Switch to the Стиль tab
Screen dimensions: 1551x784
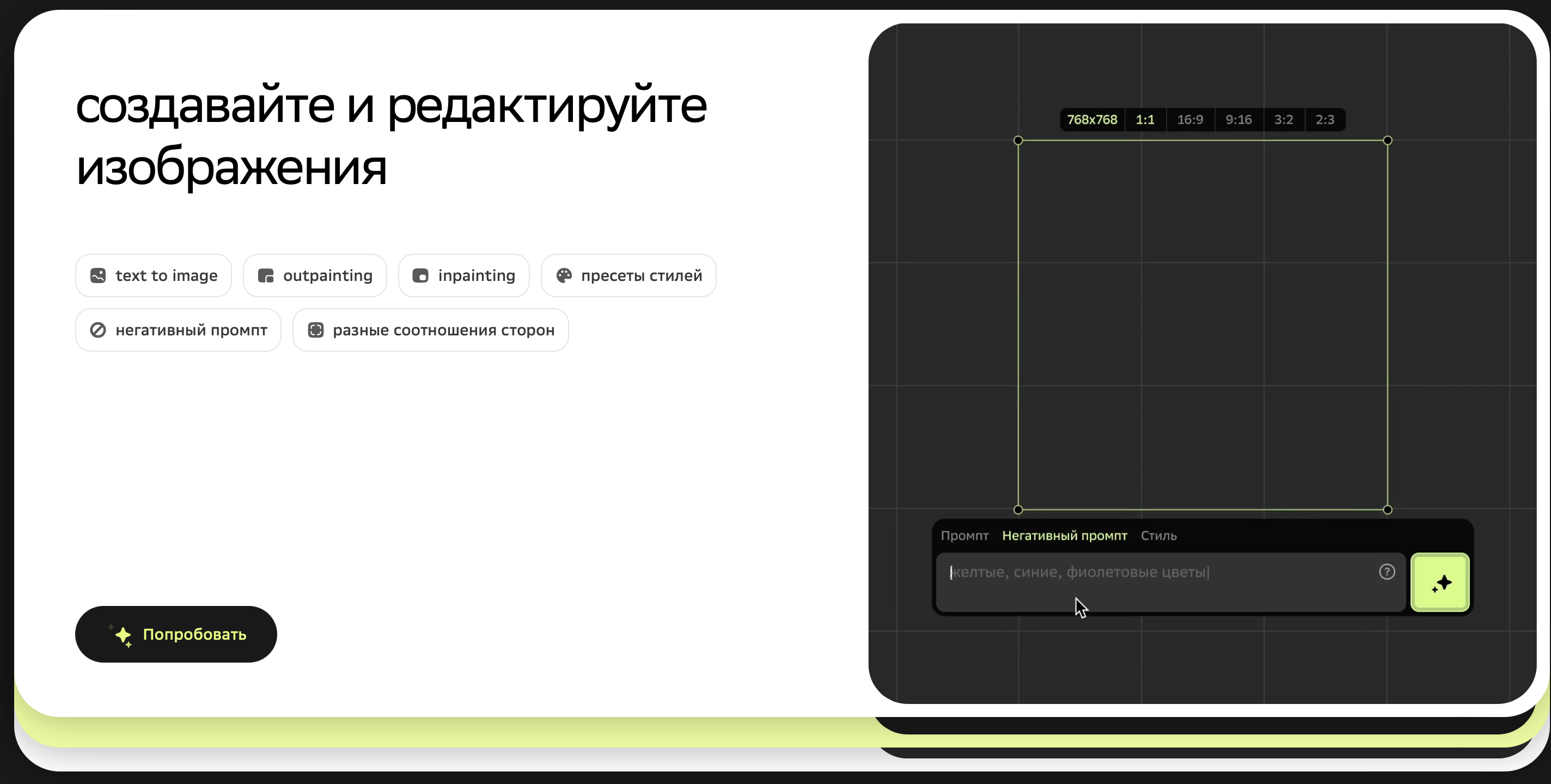pos(1158,536)
